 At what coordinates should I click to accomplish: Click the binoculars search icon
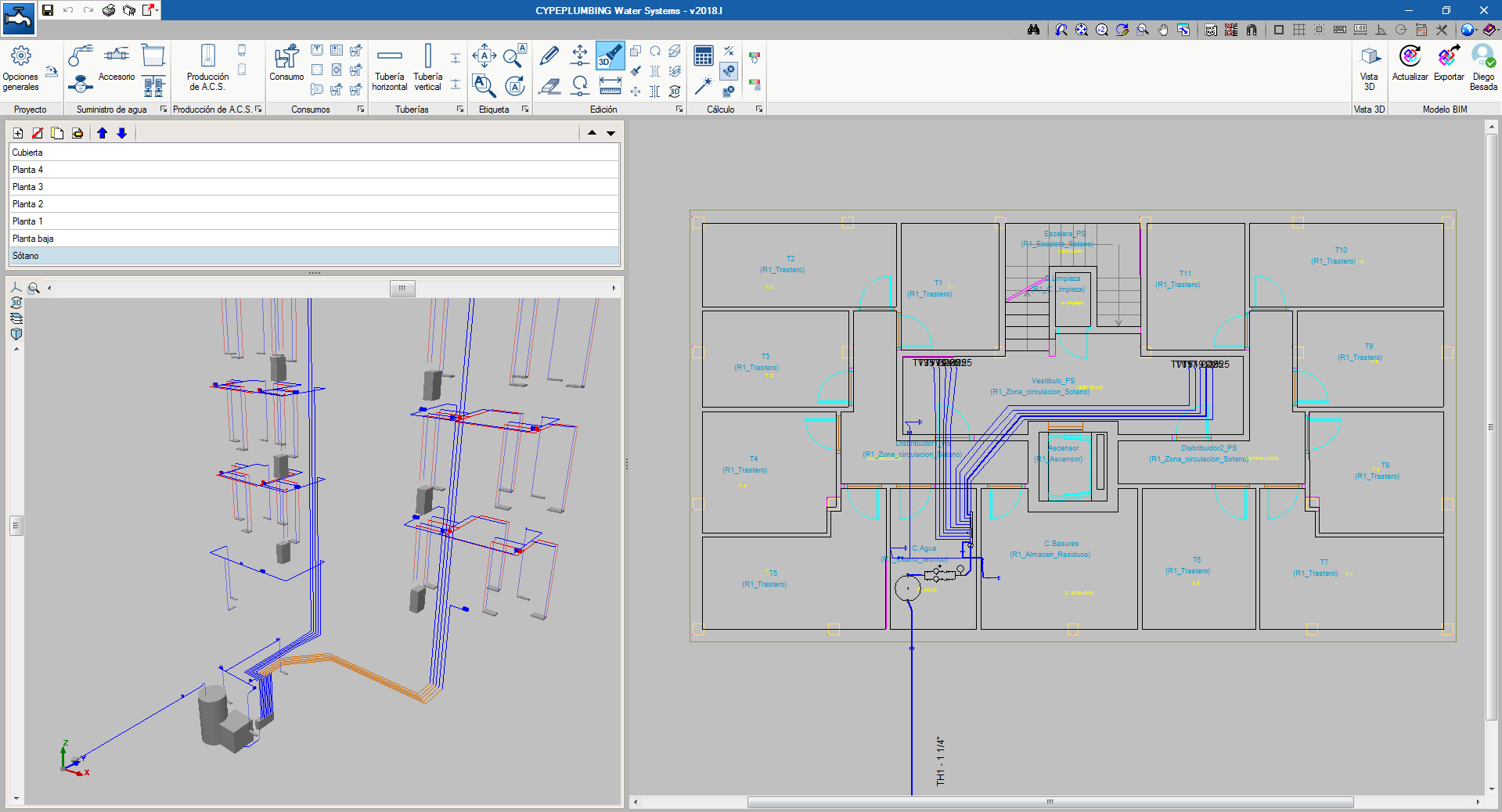(x=1033, y=30)
